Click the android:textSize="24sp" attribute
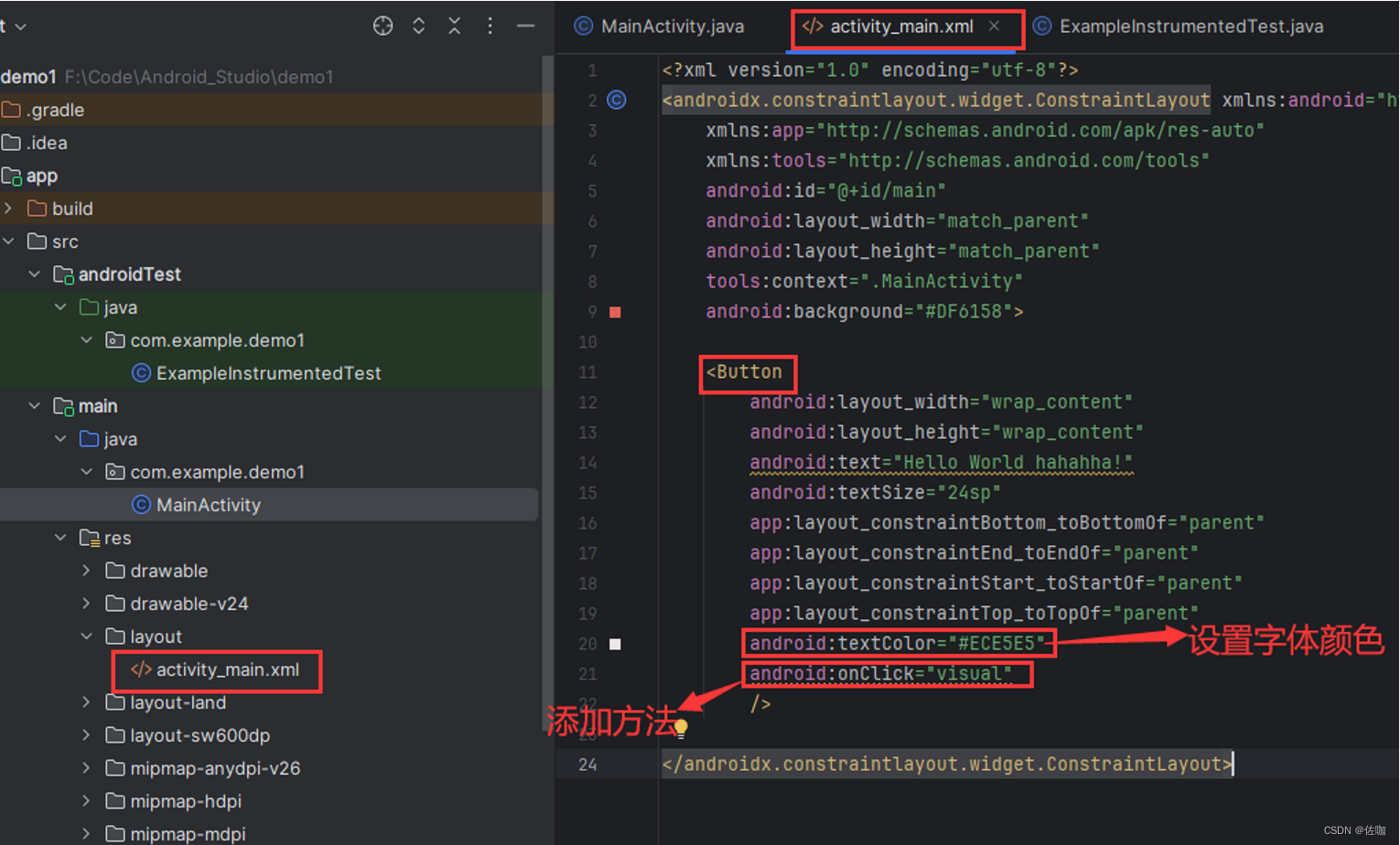1400x845 pixels. coord(875,493)
